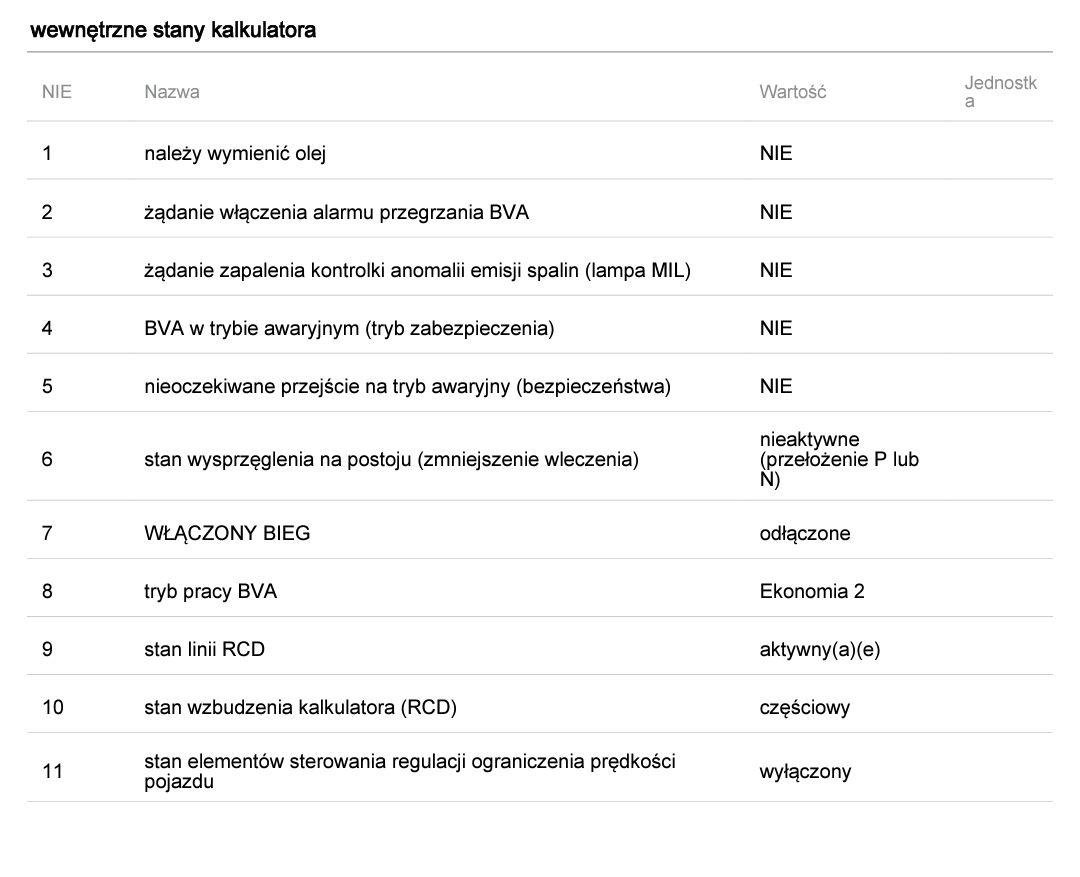This screenshot has height=877, width=1080.
Task: Select the 'stan linii RCD' row
Action: click(x=204, y=649)
